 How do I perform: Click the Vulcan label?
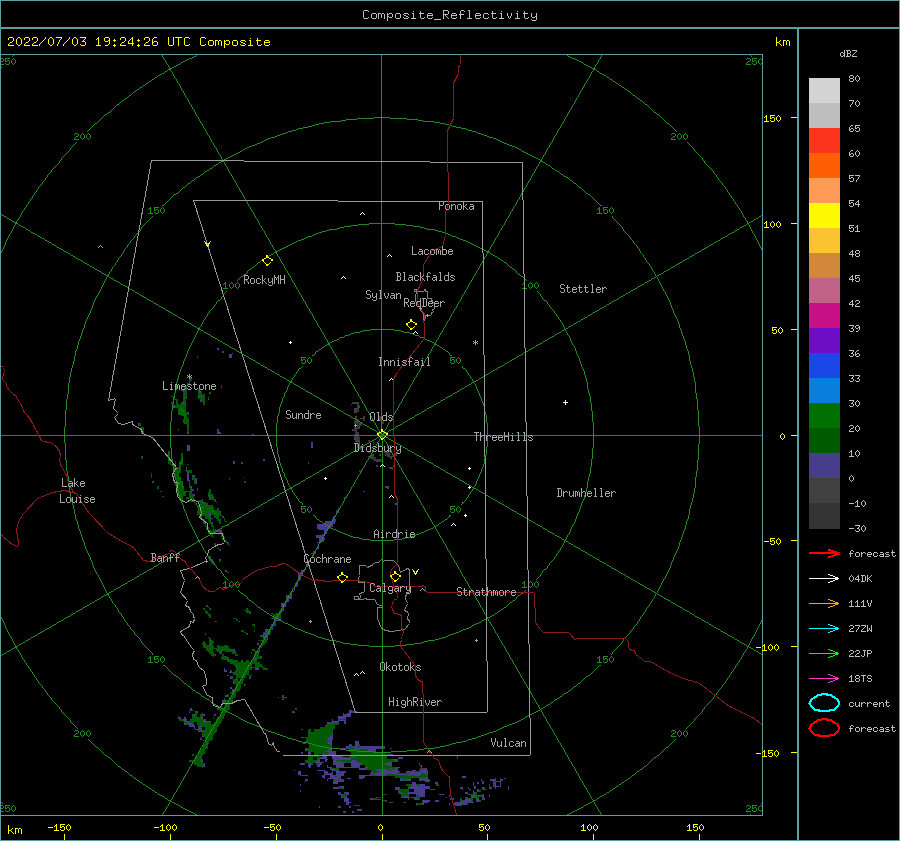coord(508,743)
